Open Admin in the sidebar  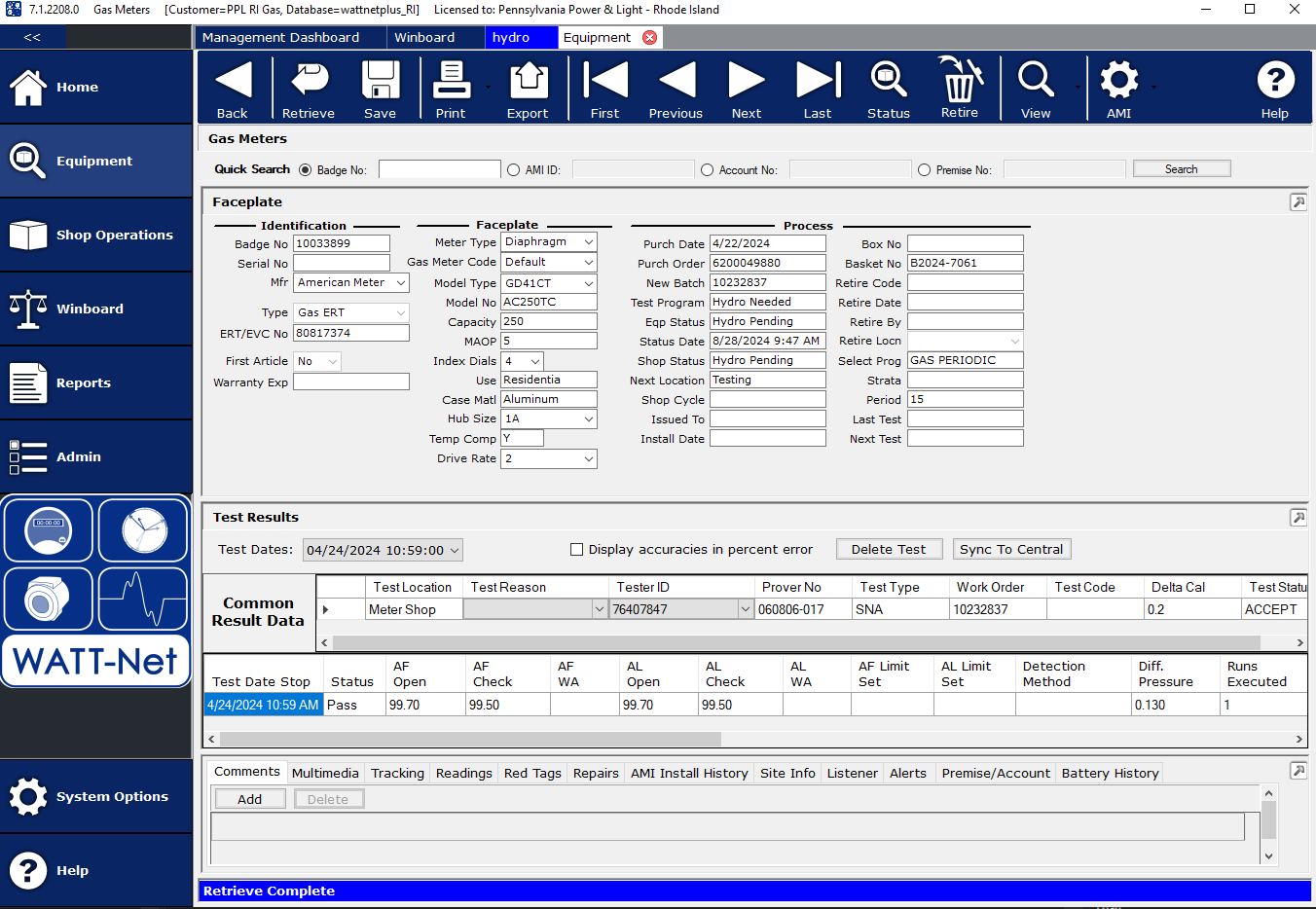pos(96,456)
